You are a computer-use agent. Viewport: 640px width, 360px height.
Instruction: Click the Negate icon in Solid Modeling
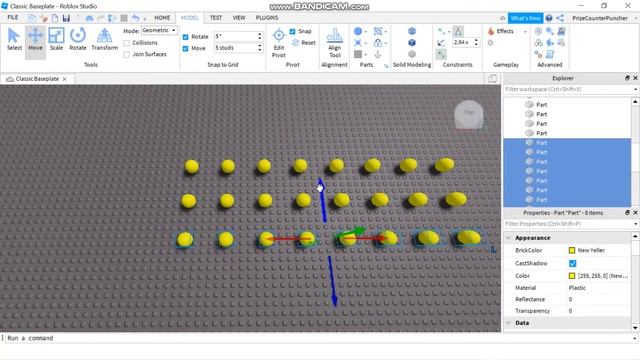tap(412, 43)
